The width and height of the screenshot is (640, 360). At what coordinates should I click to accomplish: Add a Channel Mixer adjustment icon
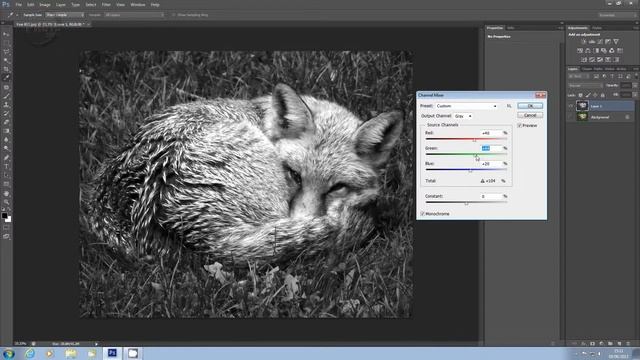(612, 51)
